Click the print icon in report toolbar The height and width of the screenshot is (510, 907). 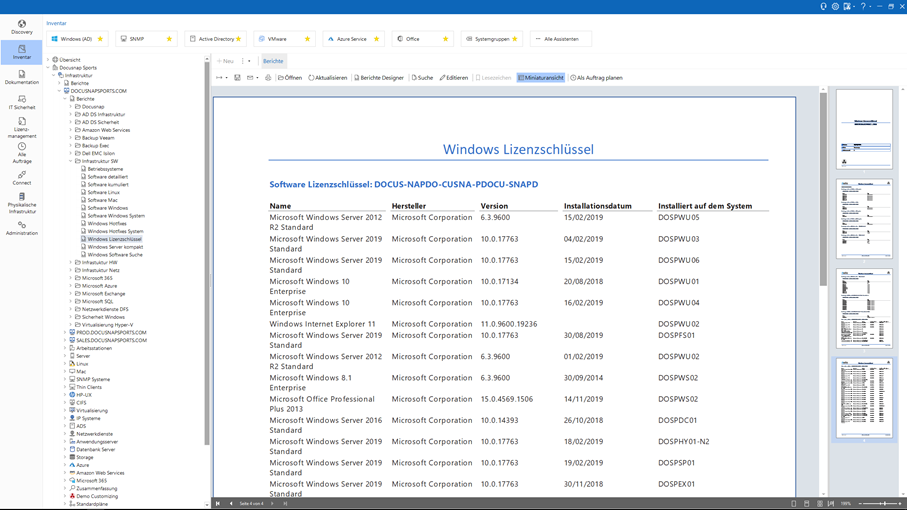[268, 78]
